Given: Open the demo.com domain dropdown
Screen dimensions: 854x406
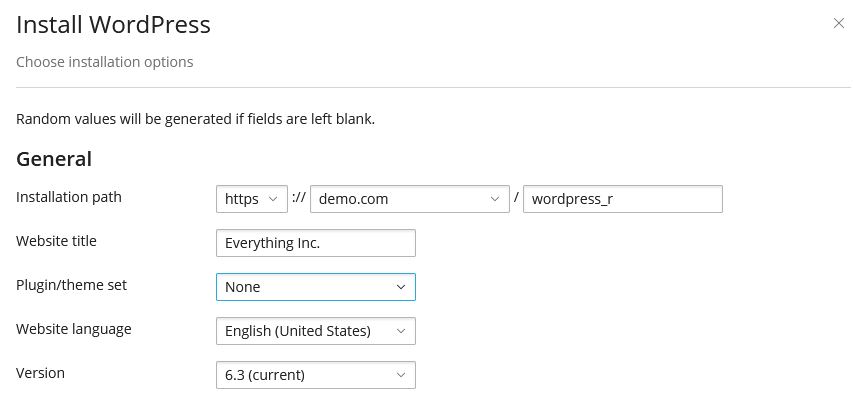Looking at the screenshot, I should click(x=410, y=199).
